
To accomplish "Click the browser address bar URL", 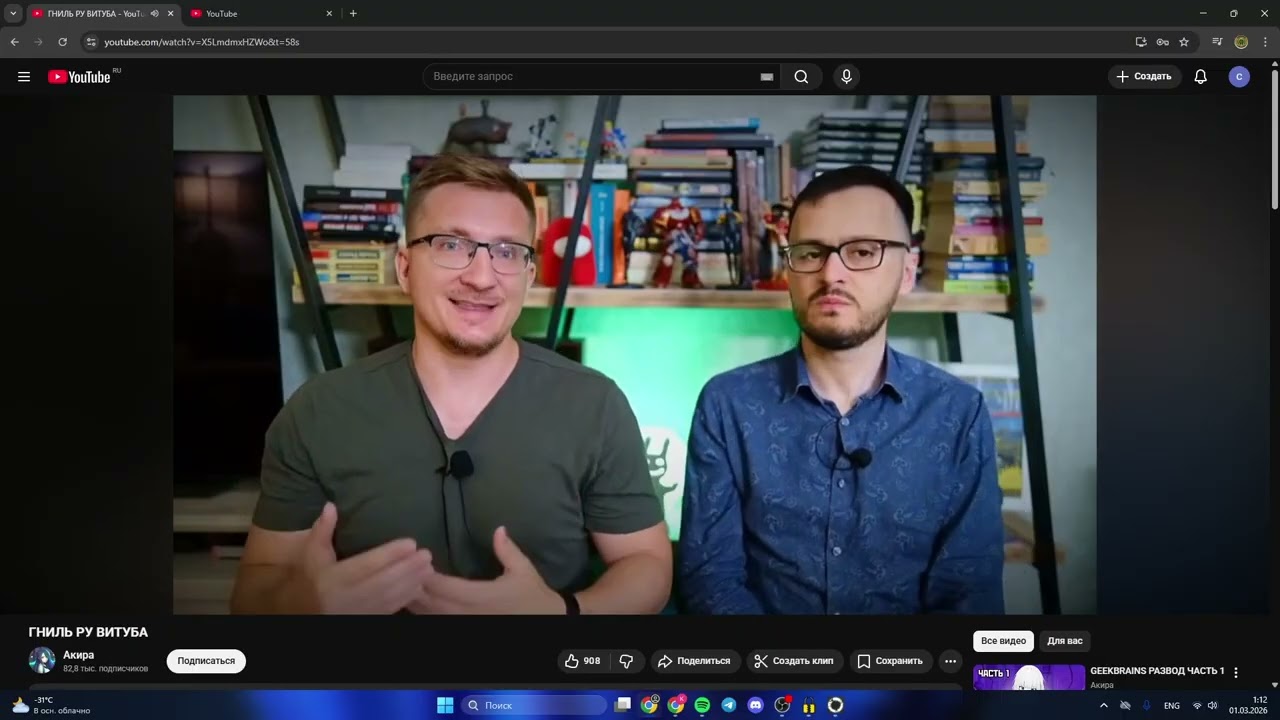I will click(x=202, y=42).
